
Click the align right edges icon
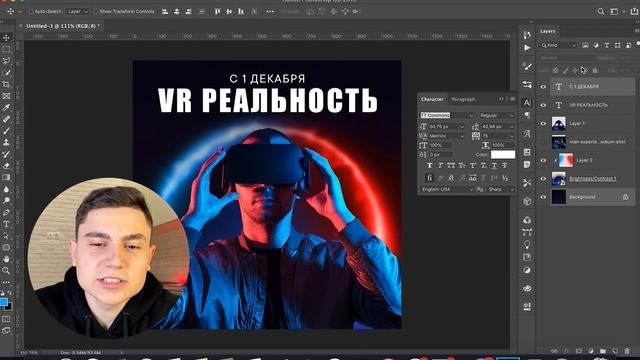188,12
